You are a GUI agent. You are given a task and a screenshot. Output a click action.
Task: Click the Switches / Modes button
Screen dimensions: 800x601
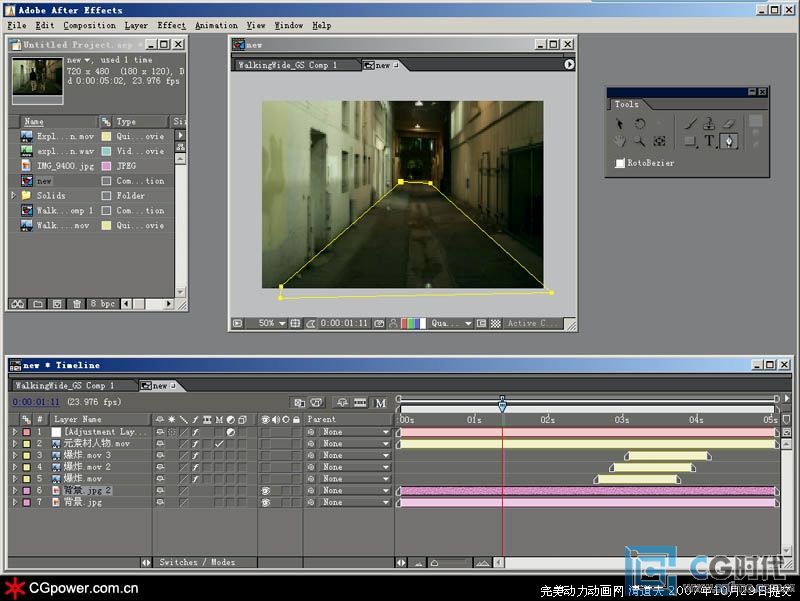[x=197, y=562]
